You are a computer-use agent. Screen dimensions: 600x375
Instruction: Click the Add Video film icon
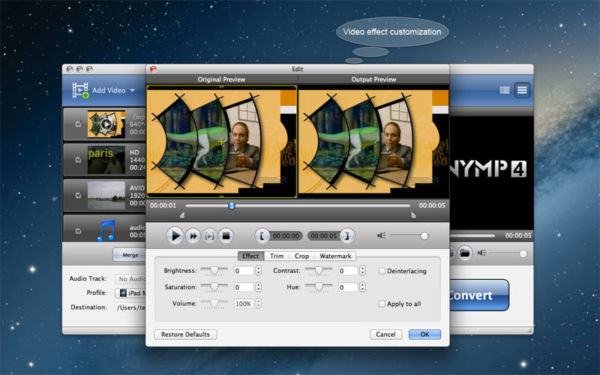click(80, 90)
